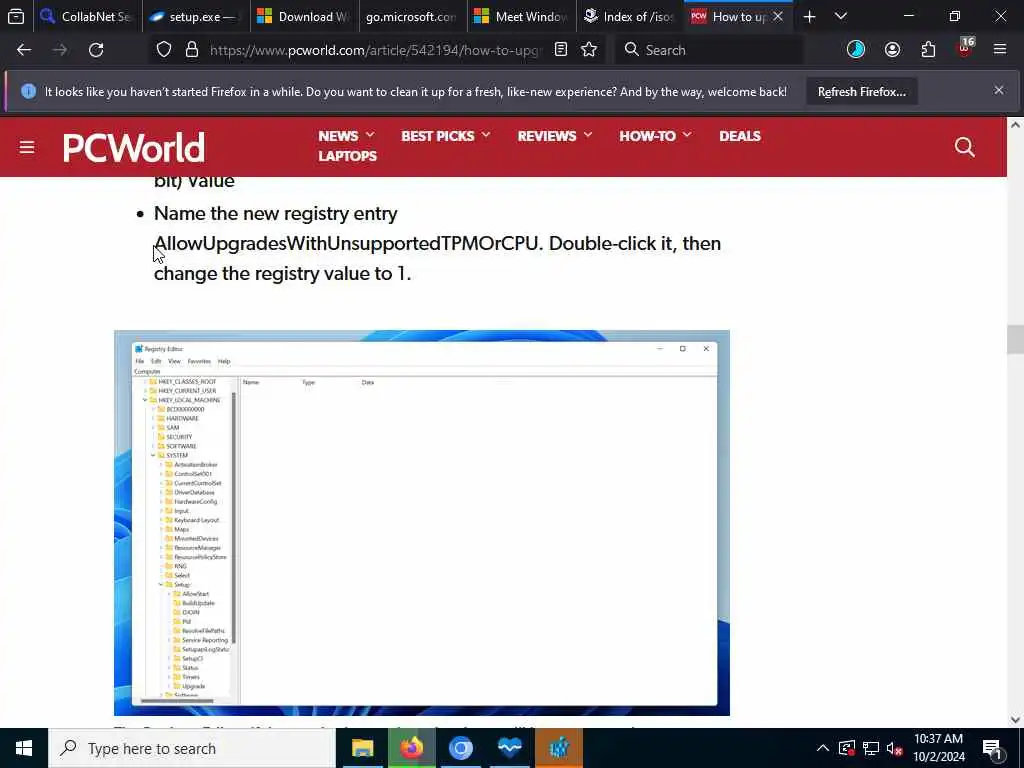Expand BEST PICKS menu
Image resolution: width=1024 pixels, height=768 pixels.
445,136
